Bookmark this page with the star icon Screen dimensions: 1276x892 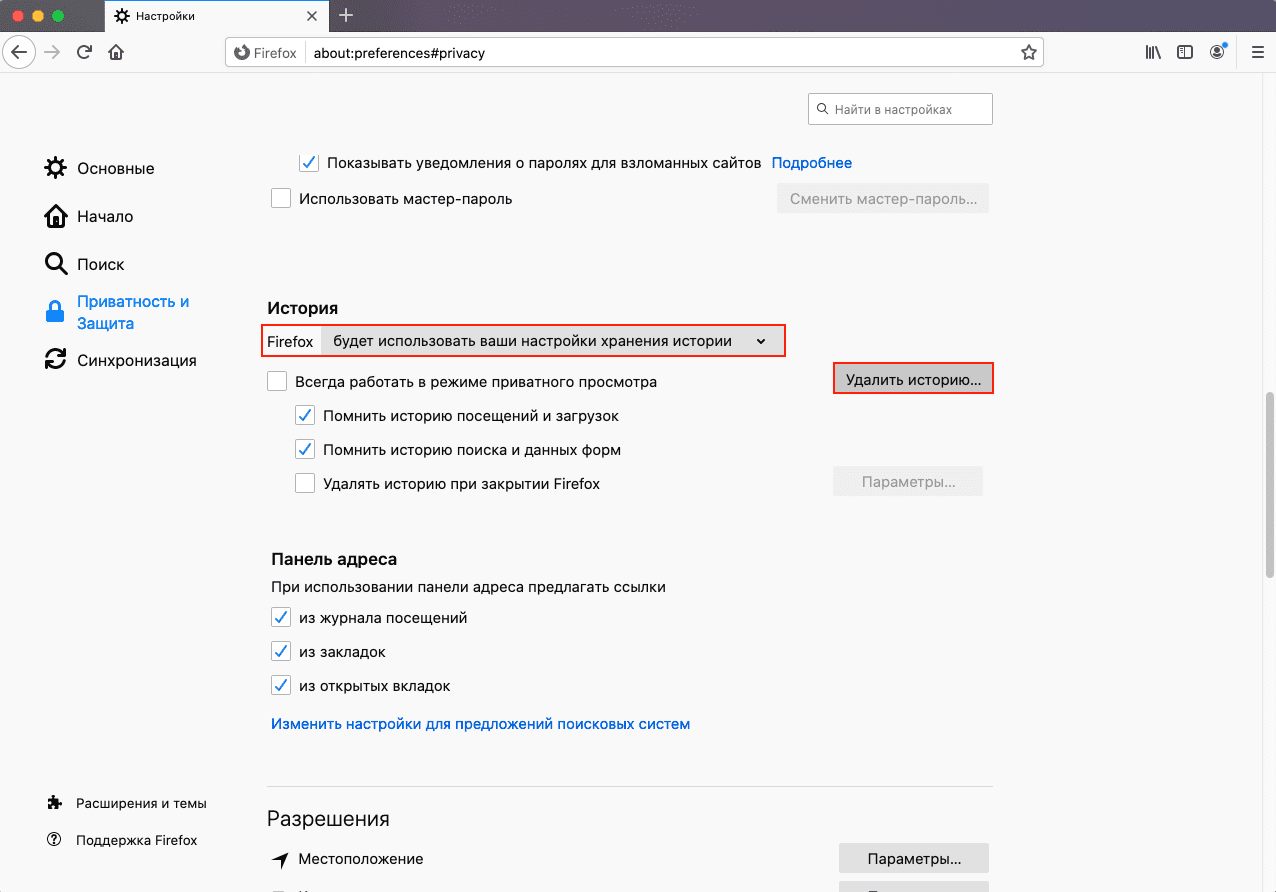pos(1028,52)
